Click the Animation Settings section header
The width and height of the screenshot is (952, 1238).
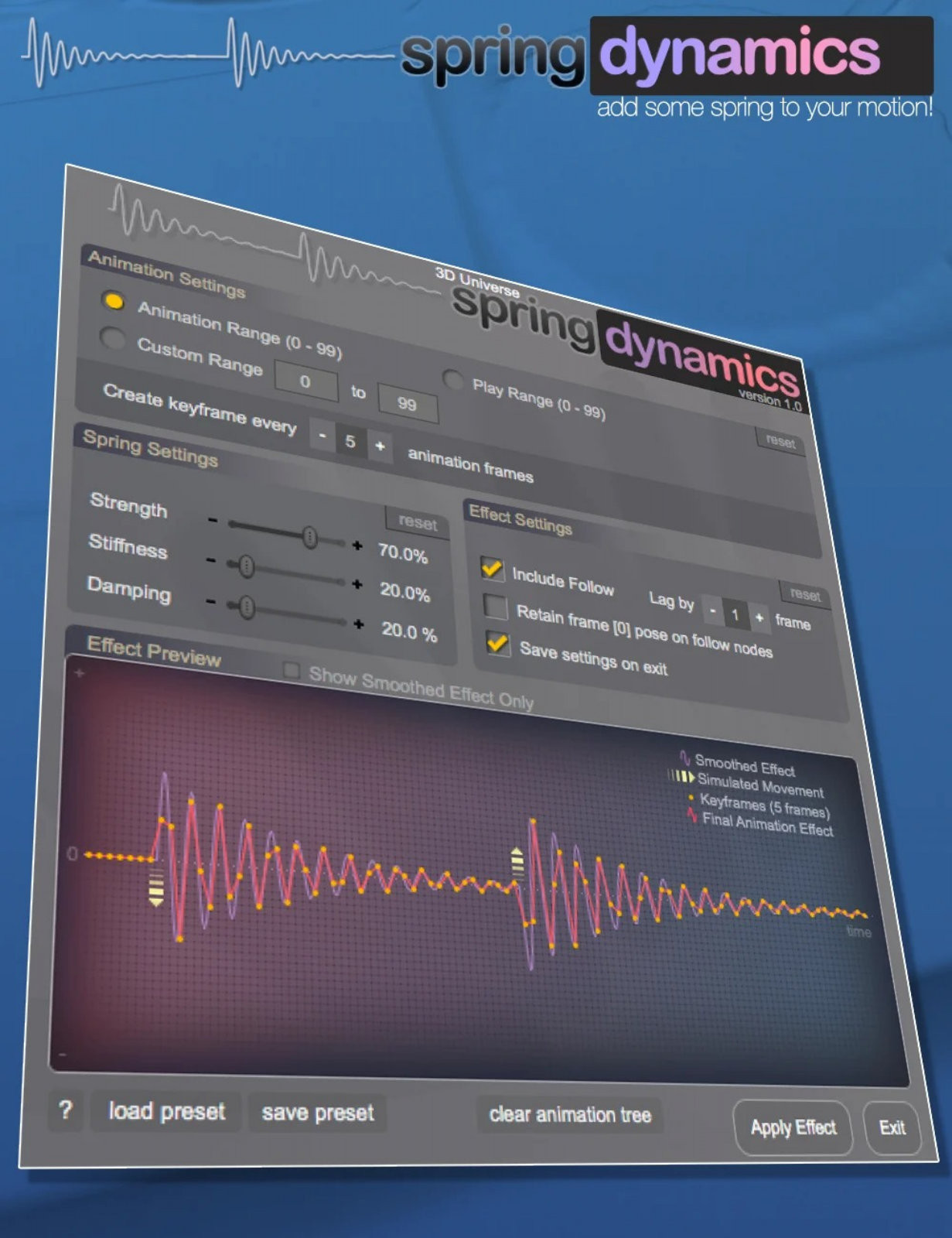166,274
